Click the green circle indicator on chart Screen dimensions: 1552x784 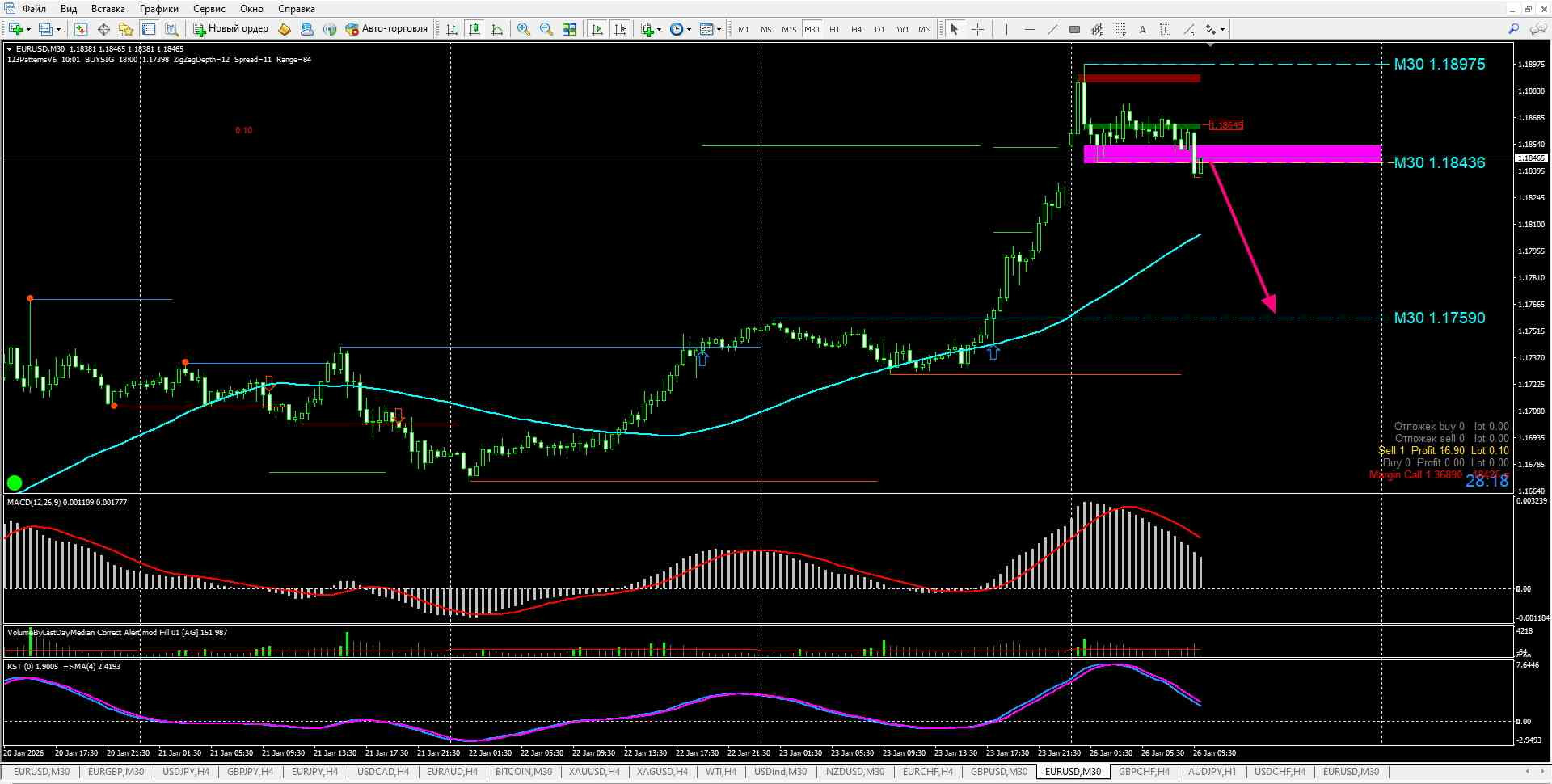click(15, 483)
